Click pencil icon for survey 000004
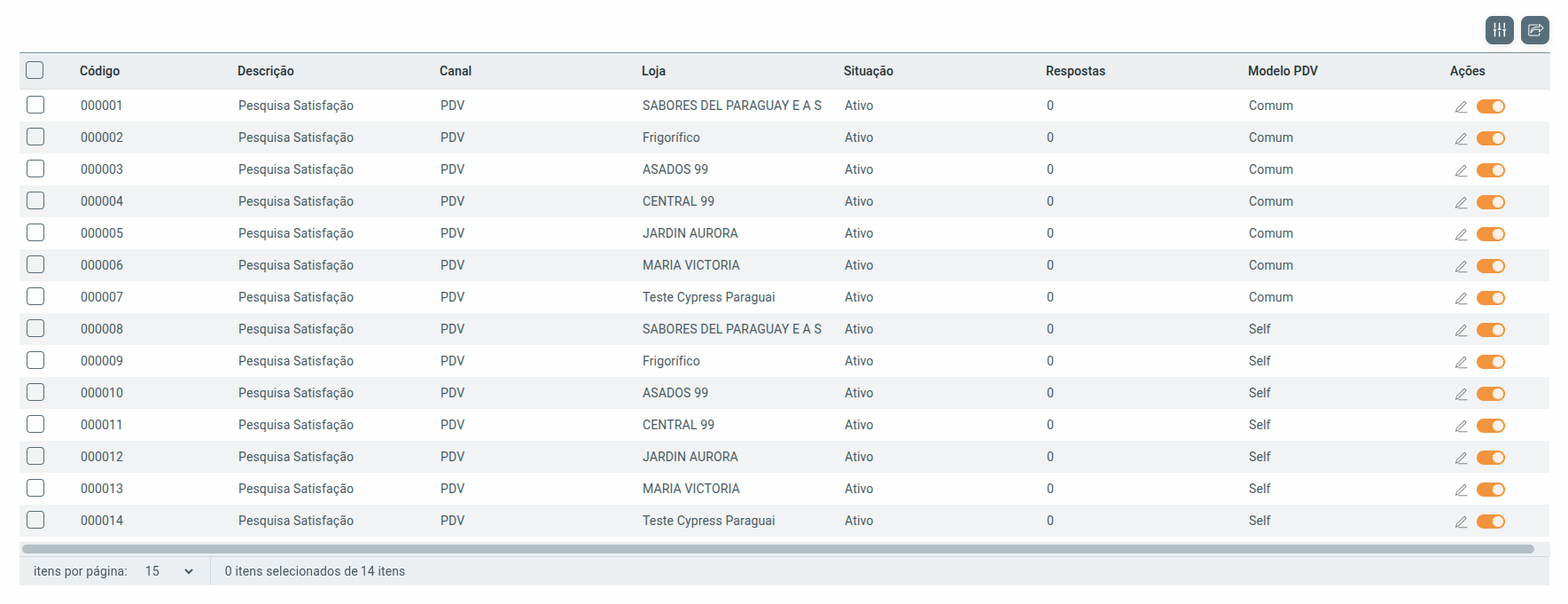Viewport: 1568px width, 604px height. (x=1461, y=202)
